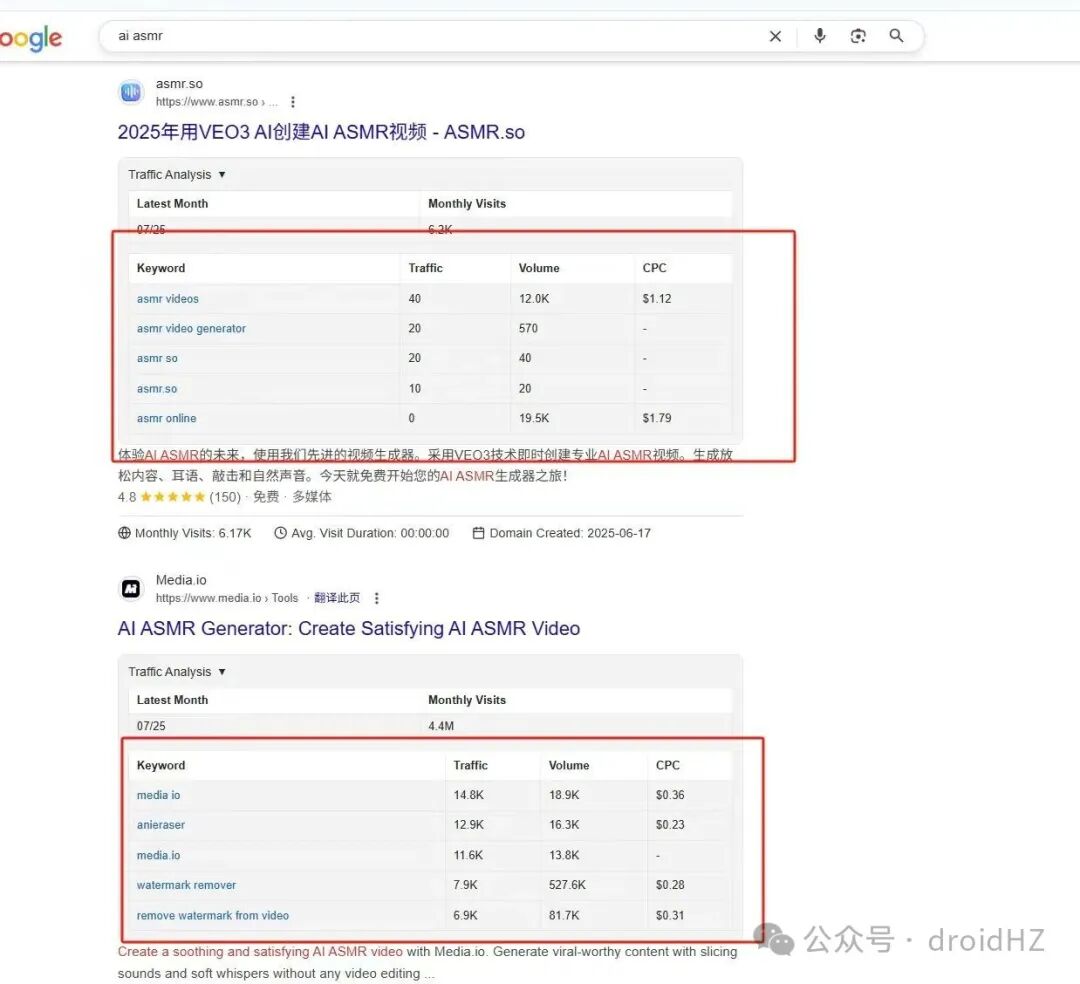
Task: Select the $1.12 CPC cell
Action: (656, 299)
